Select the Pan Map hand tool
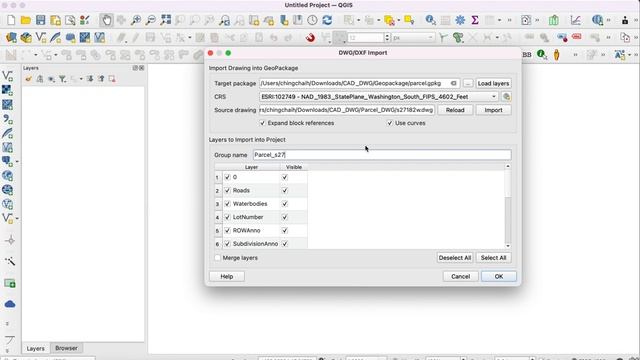The width and height of the screenshot is (640, 360). click(x=107, y=20)
